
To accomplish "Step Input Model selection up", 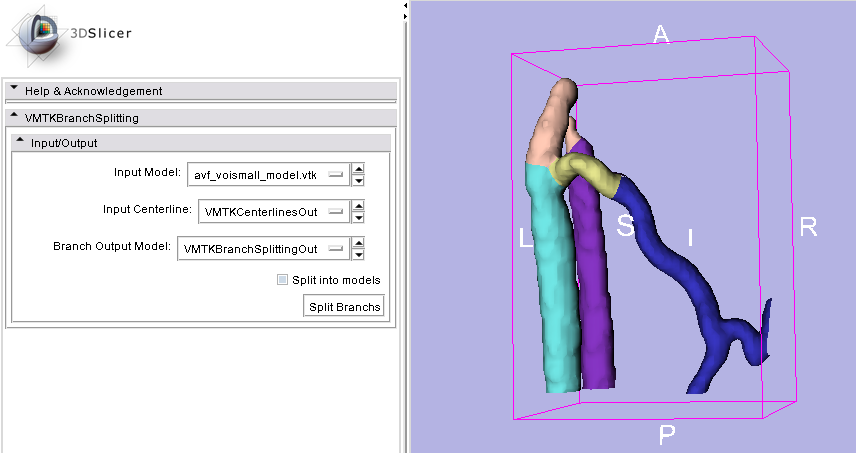I will [x=358, y=169].
